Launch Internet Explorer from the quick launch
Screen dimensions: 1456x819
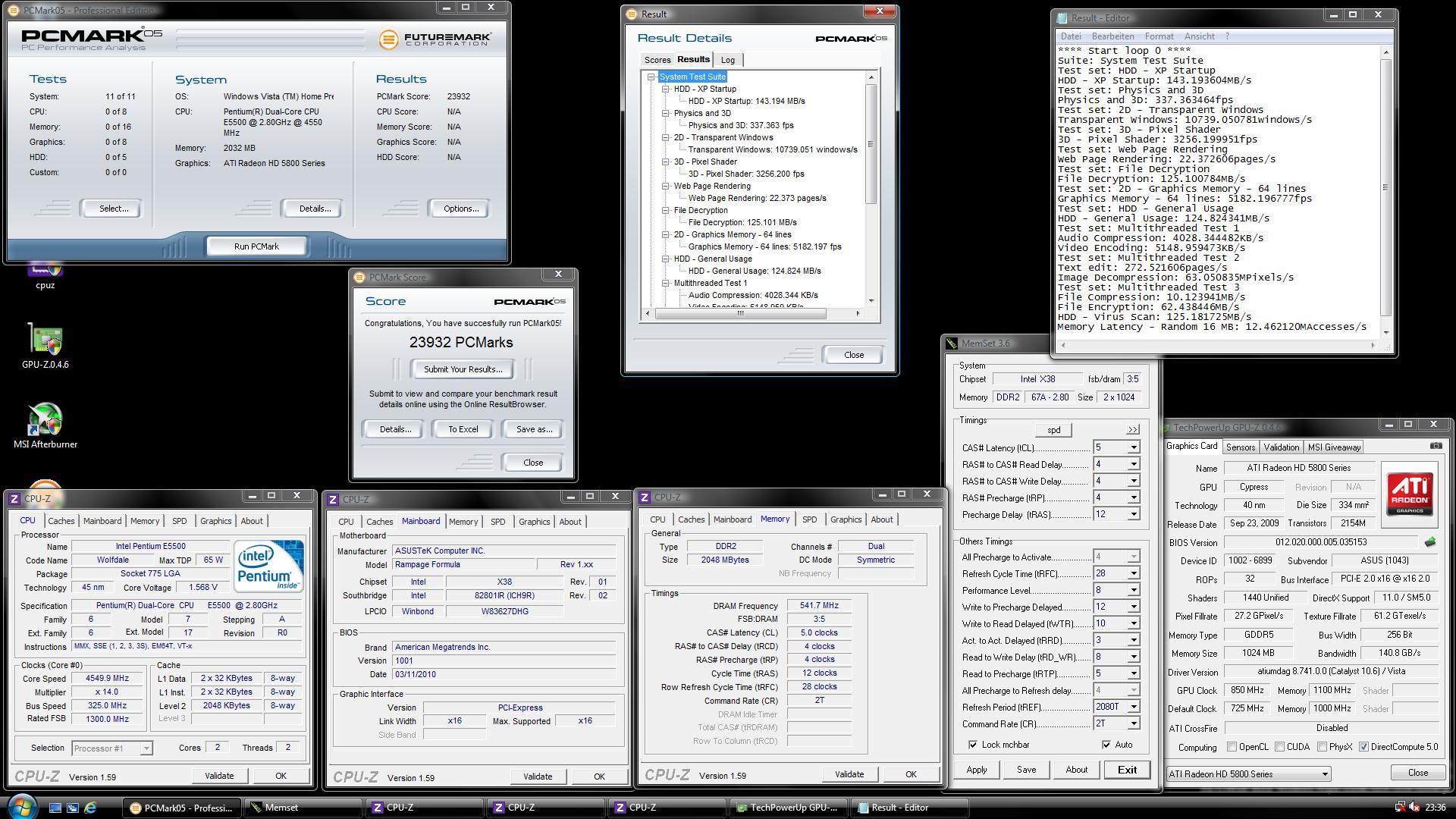point(90,808)
